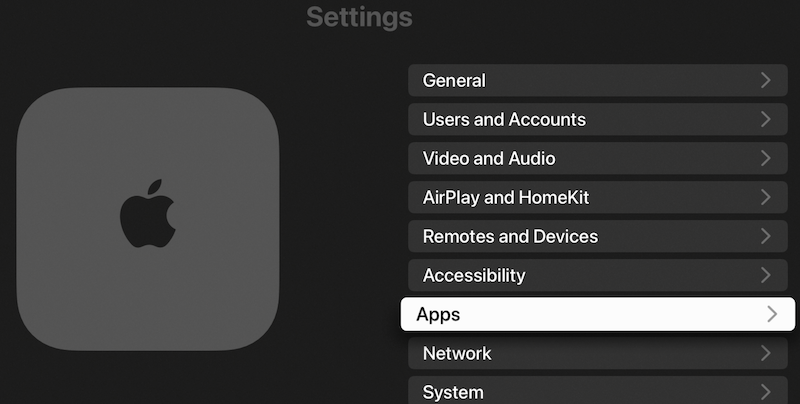Select the Network settings row
The width and height of the screenshot is (800, 404).
tap(597, 353)
